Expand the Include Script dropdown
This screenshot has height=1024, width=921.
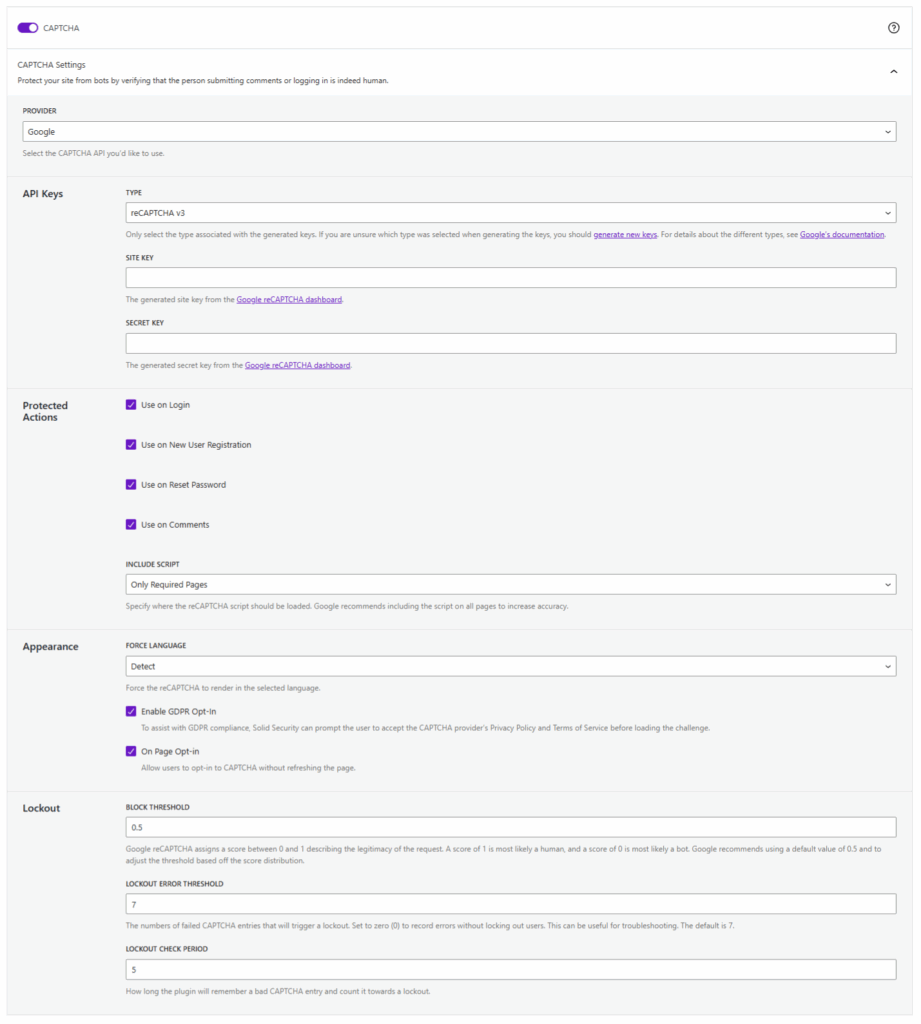click(x=510, y=584)
